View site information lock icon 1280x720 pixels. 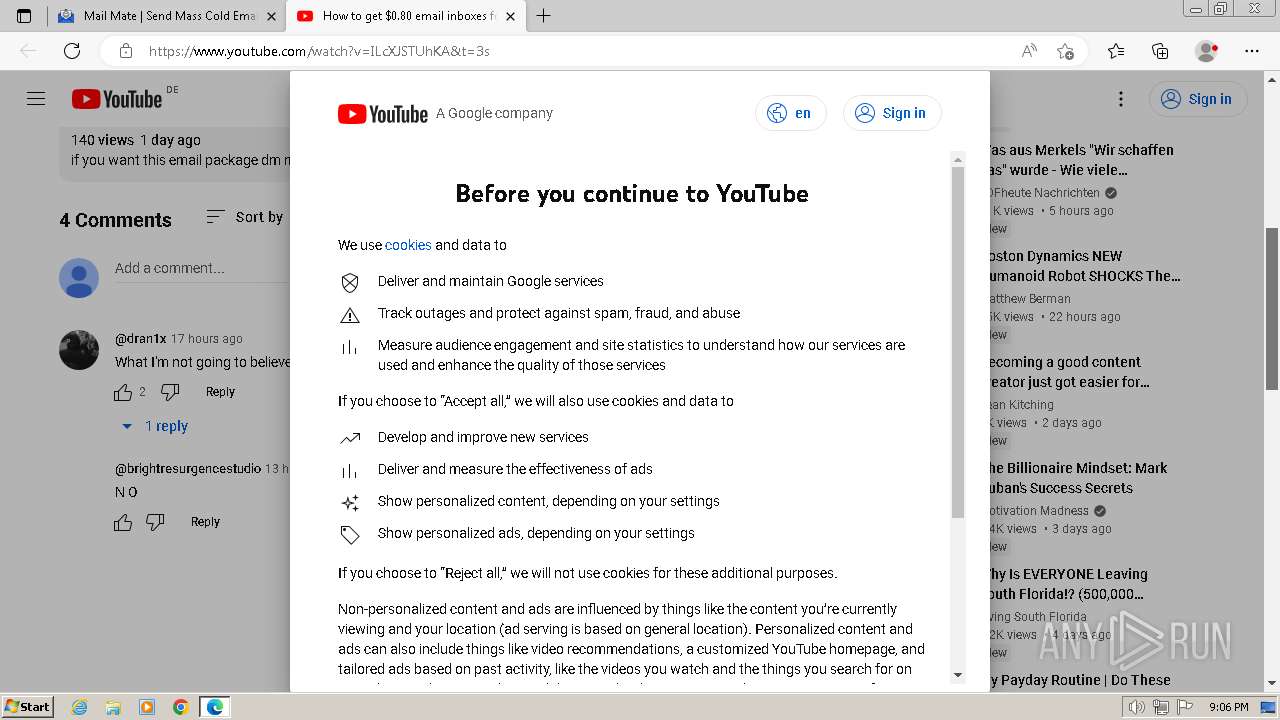coord(125,51)
